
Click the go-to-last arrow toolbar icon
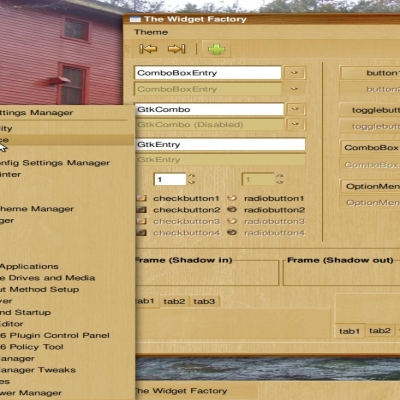[x=176, y=49]
